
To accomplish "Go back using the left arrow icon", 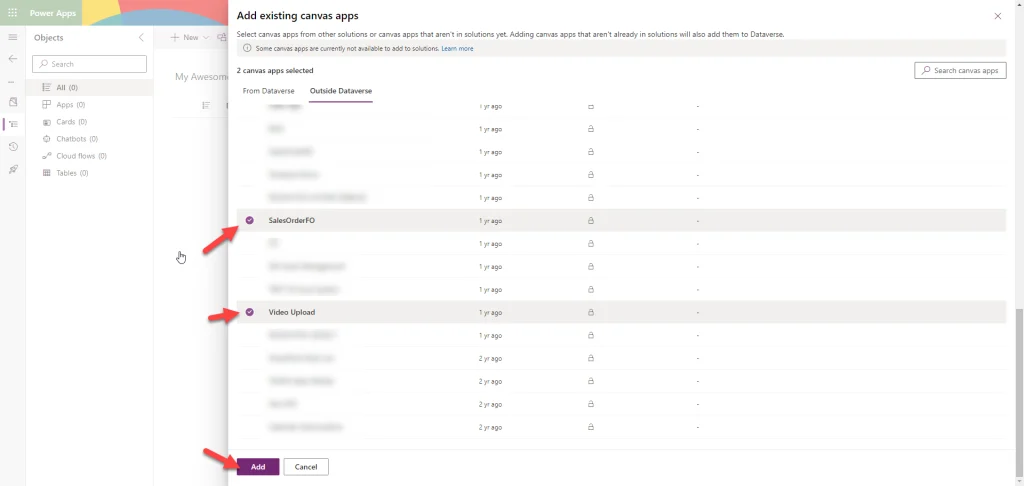I will coord(12,59).
